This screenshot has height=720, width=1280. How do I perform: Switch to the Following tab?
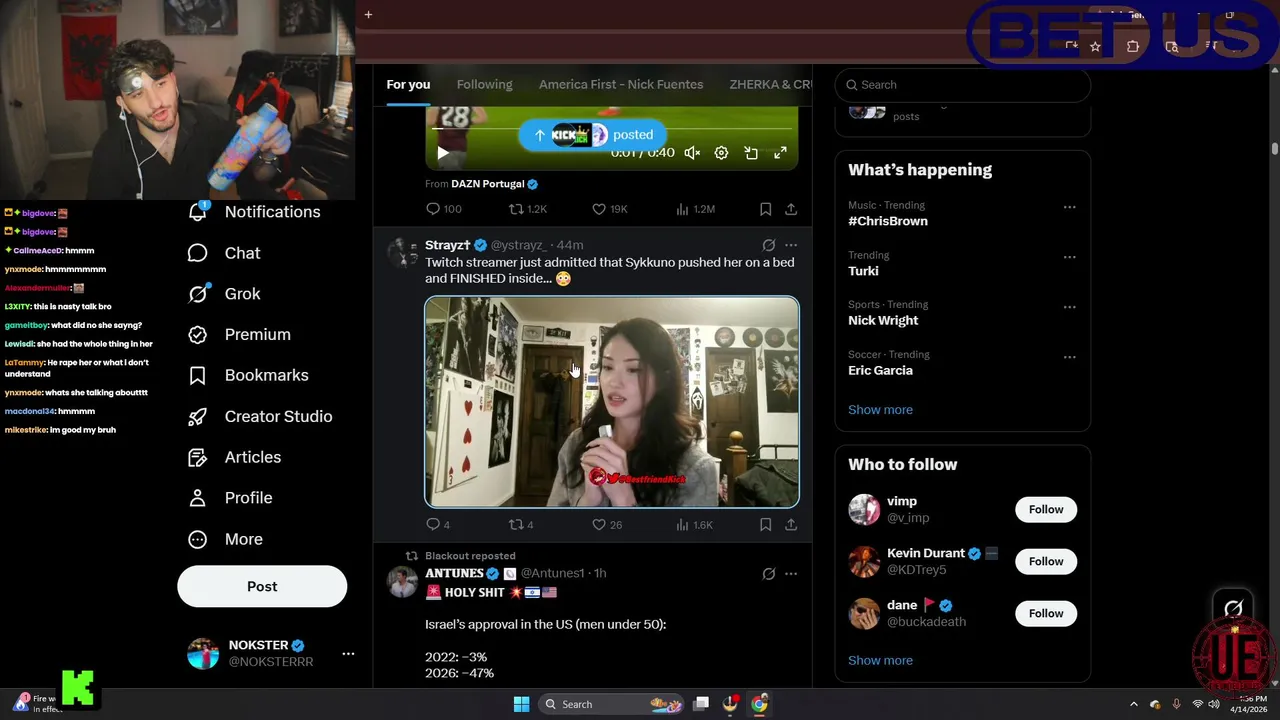(484, 85)
